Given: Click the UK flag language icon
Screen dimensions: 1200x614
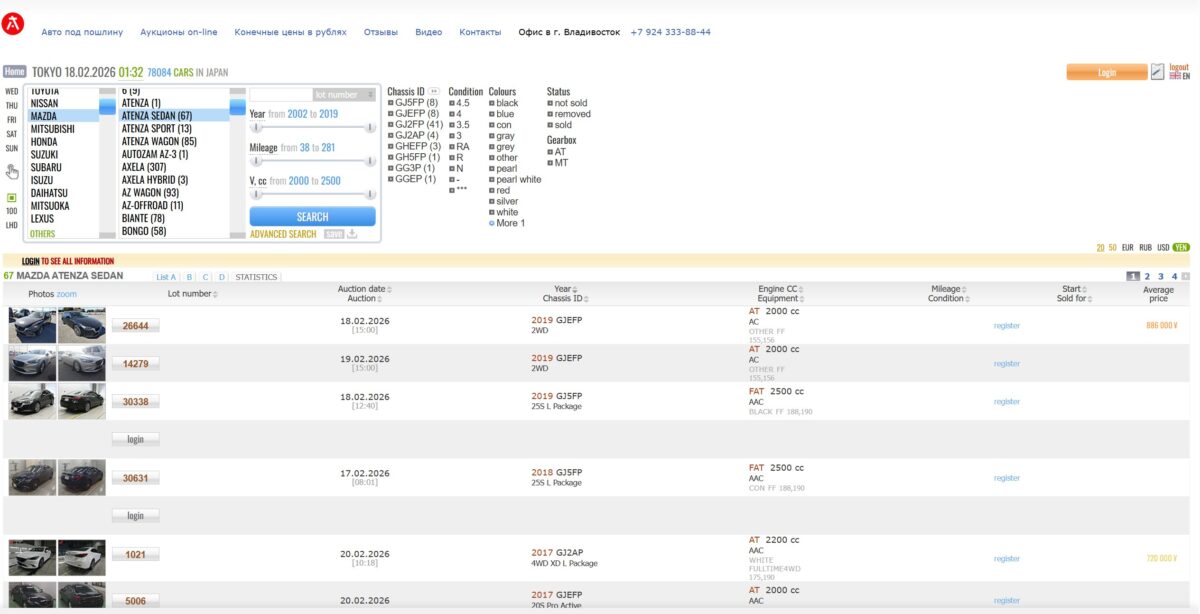Looking at the screenshot, I should coord(1175,76).
